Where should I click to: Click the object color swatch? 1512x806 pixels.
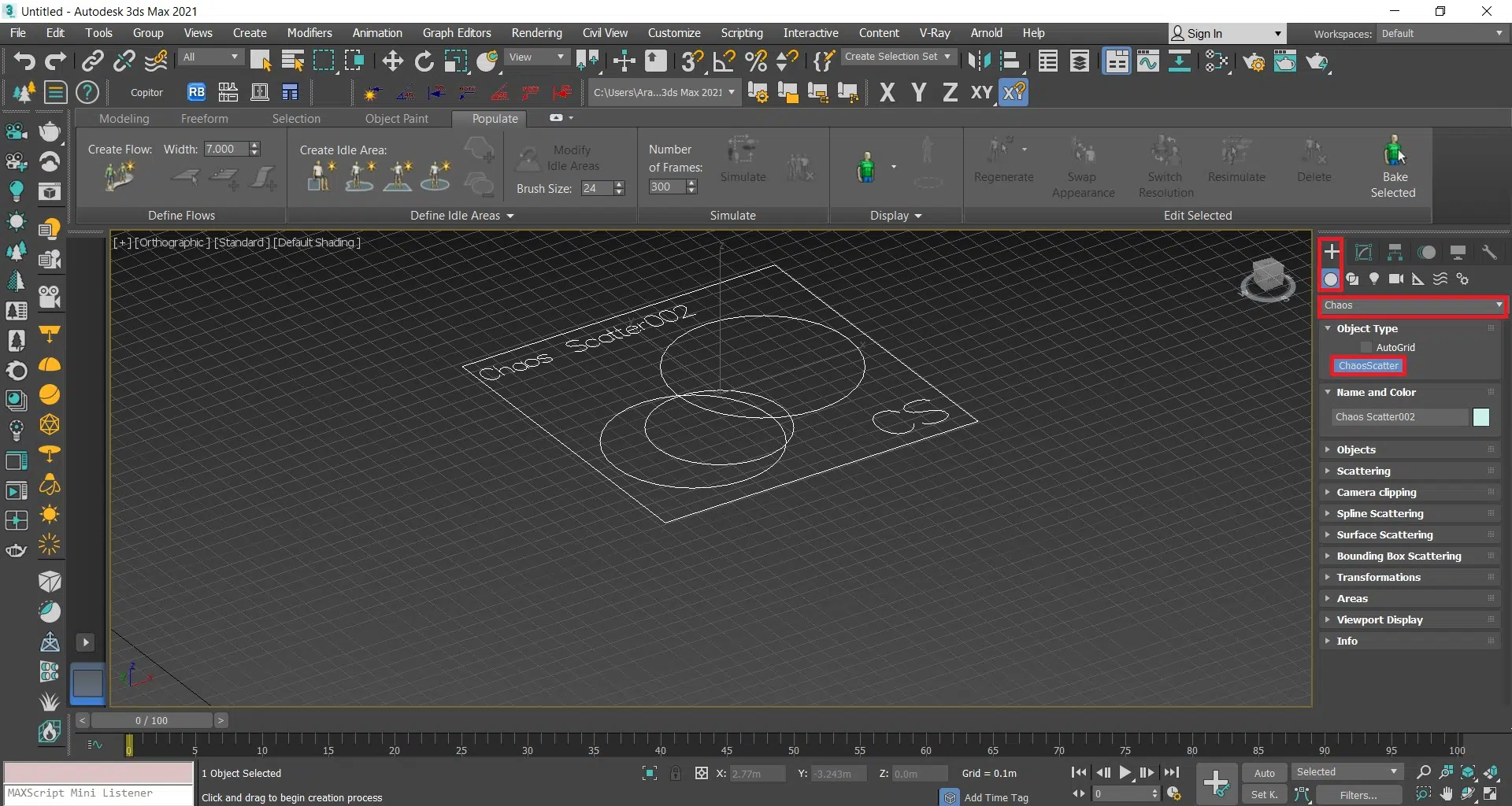coord(1480,417)
